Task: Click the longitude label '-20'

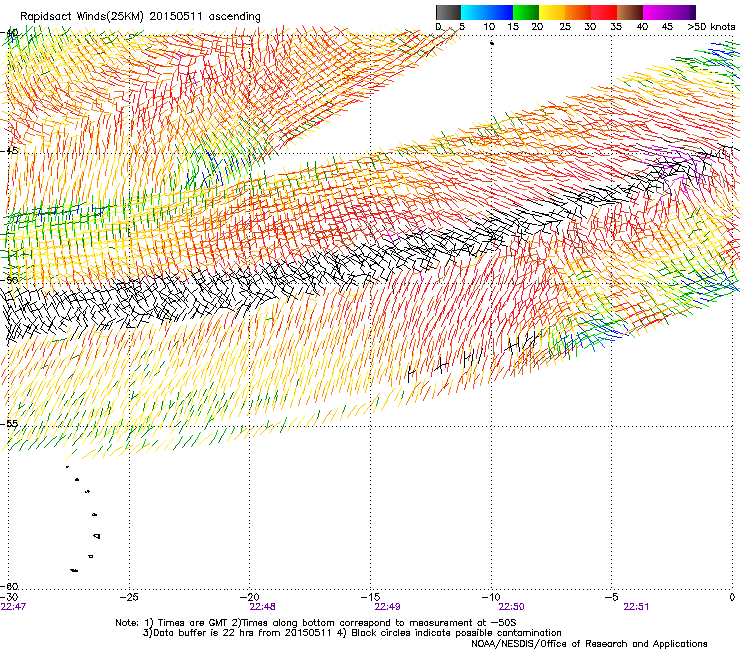Action: 250,598
